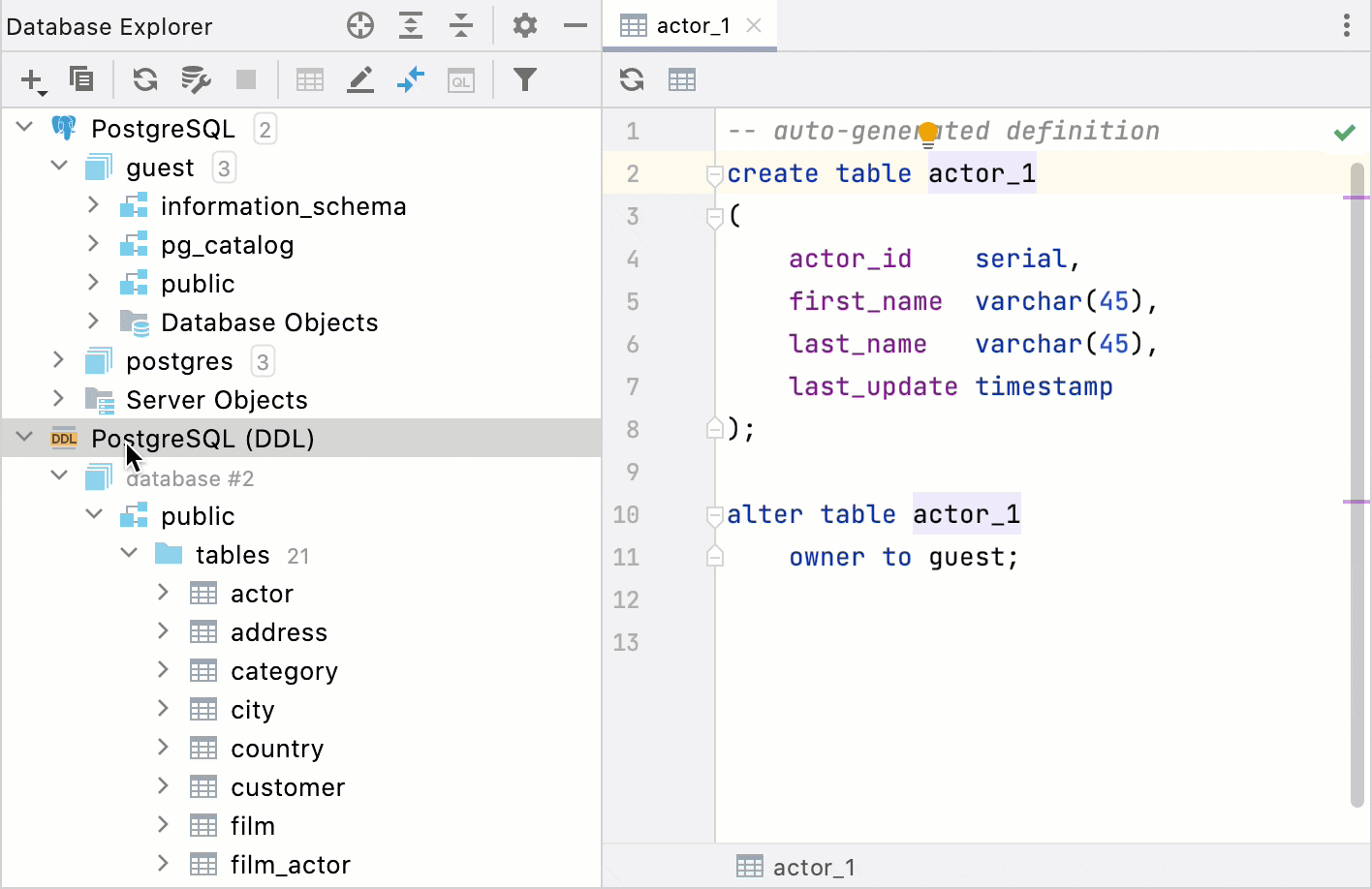Expand the Server Objects node
Viewport: 1372px width, 889px height.
(x=58, y=399)
